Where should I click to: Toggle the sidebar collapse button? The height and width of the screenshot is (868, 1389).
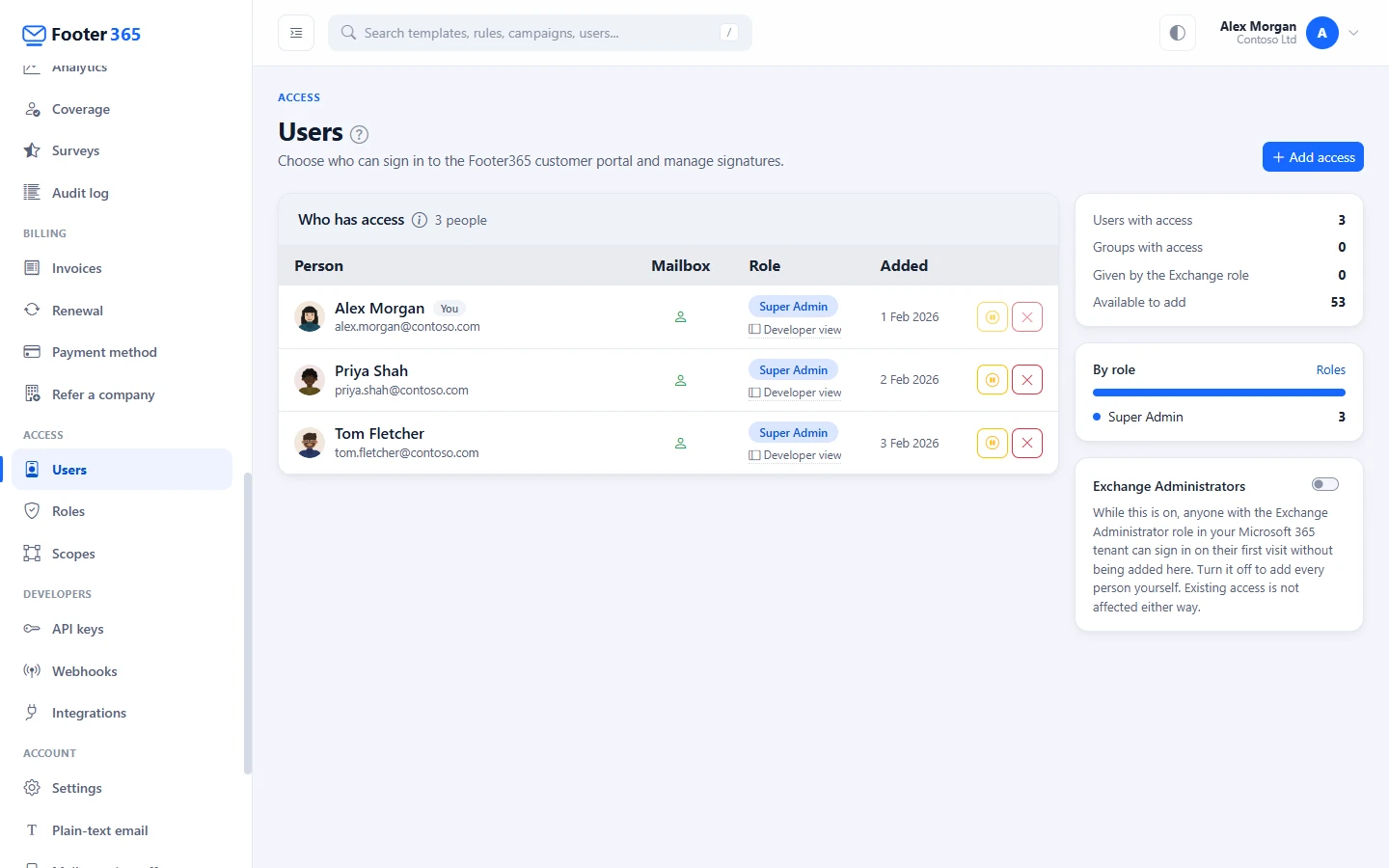pos(296,33)
